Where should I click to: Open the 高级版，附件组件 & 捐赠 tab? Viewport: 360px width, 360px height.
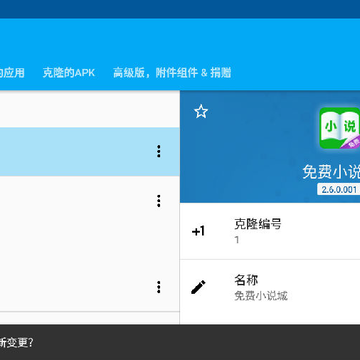point(172,73)
